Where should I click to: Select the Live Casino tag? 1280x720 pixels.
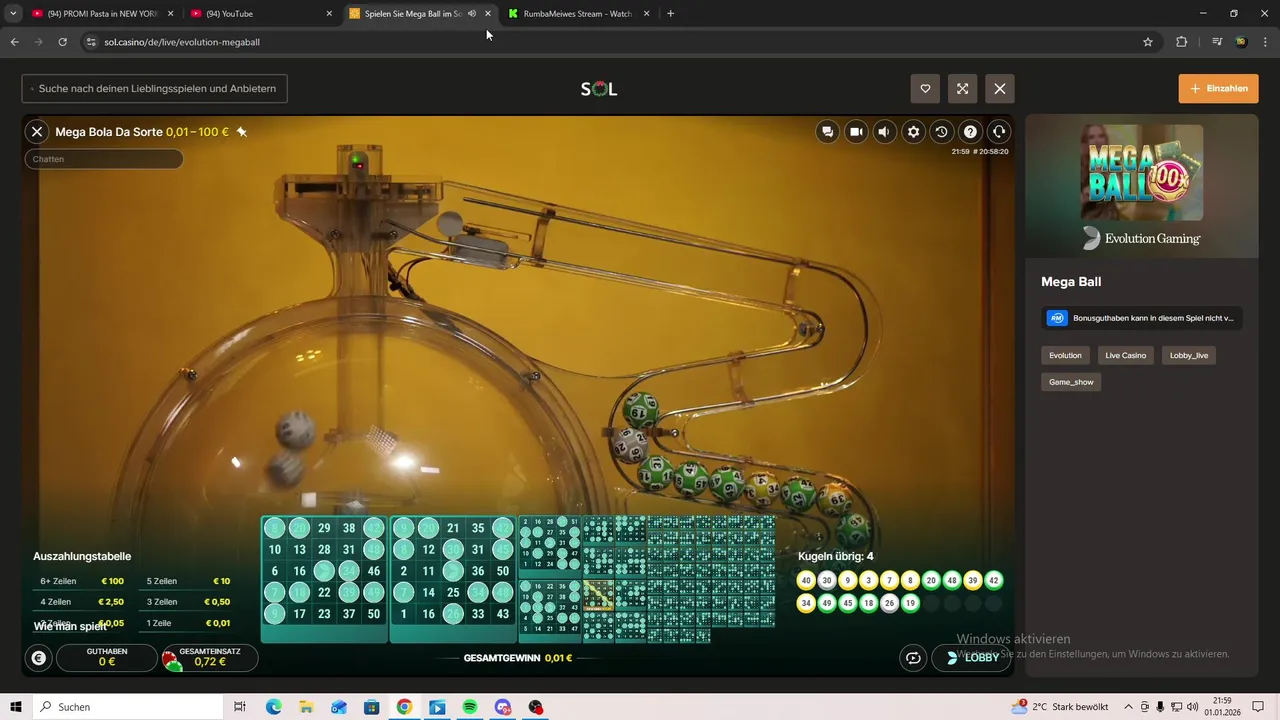1126,355
